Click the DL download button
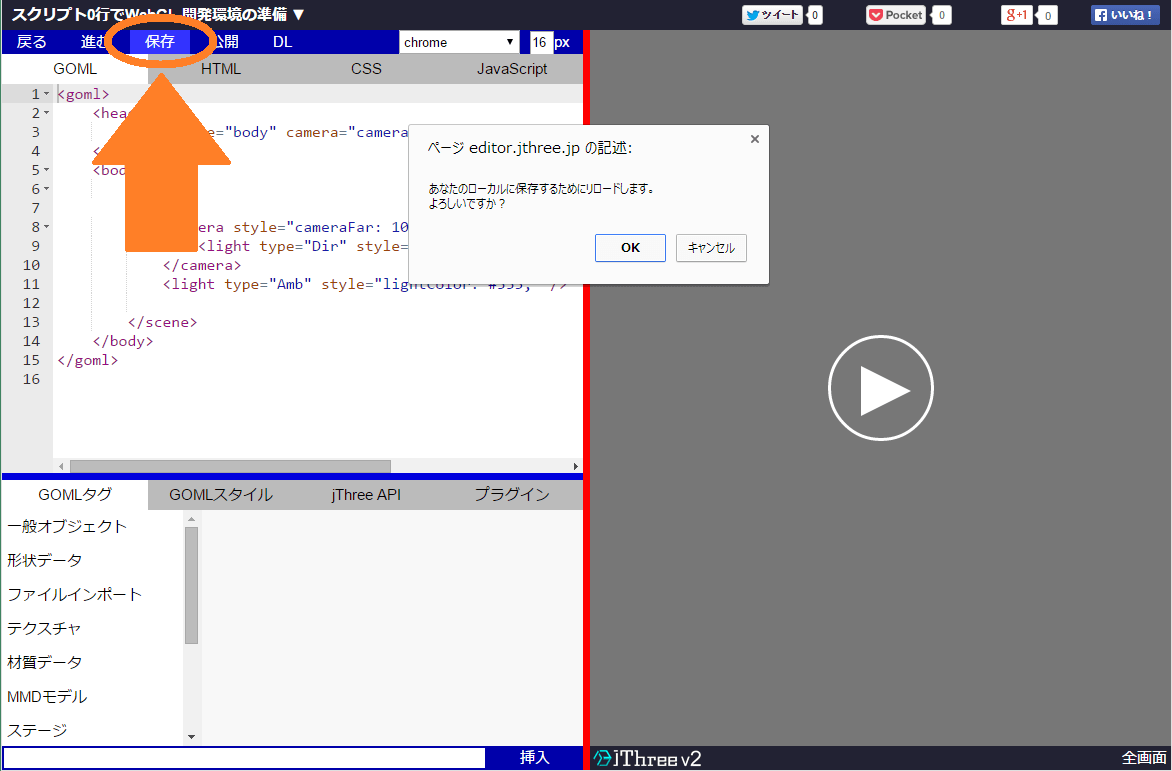The height and width of the screenshot is (771, 1172). tap(282, 42)
